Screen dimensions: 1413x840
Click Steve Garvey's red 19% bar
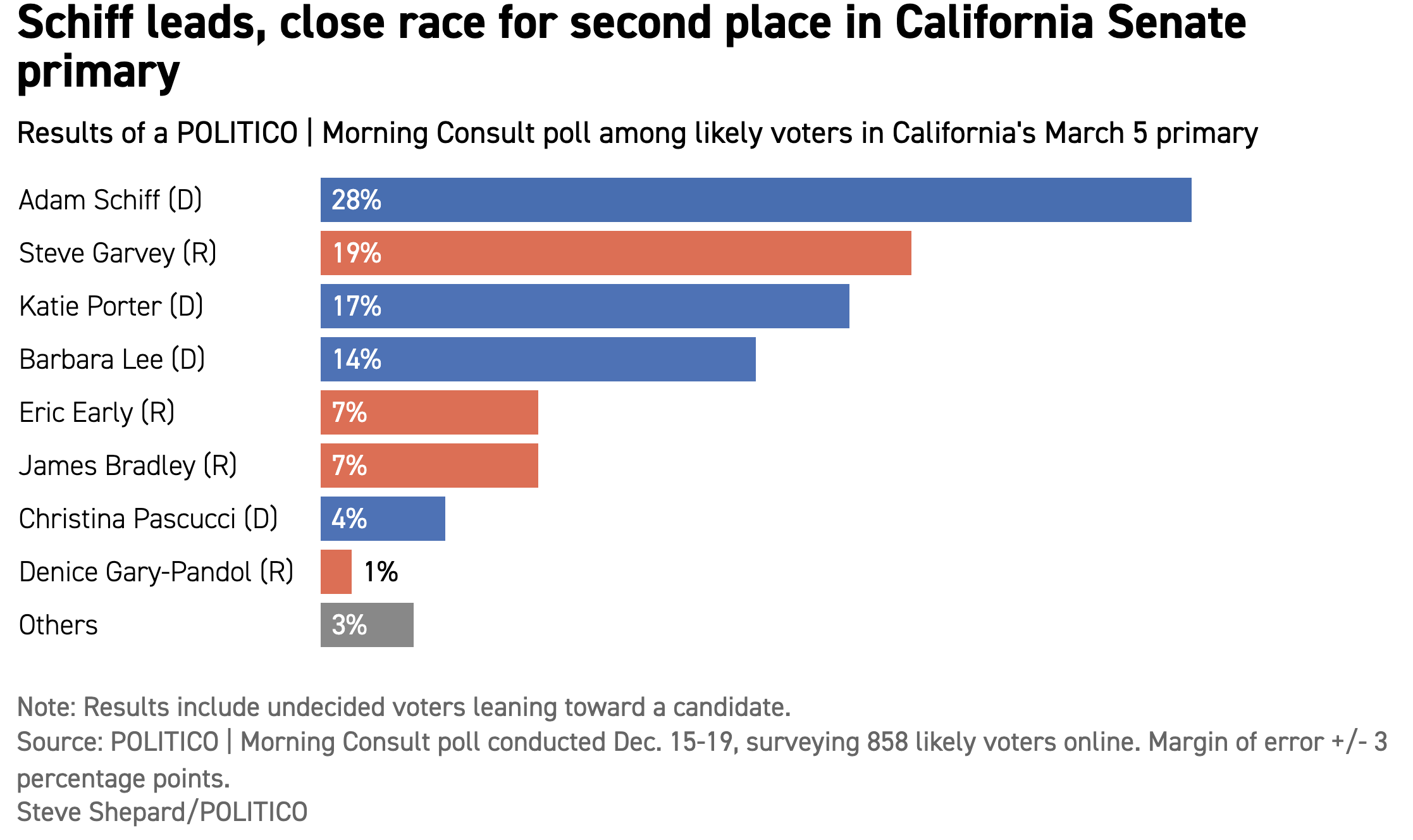(x=615, y=253)
